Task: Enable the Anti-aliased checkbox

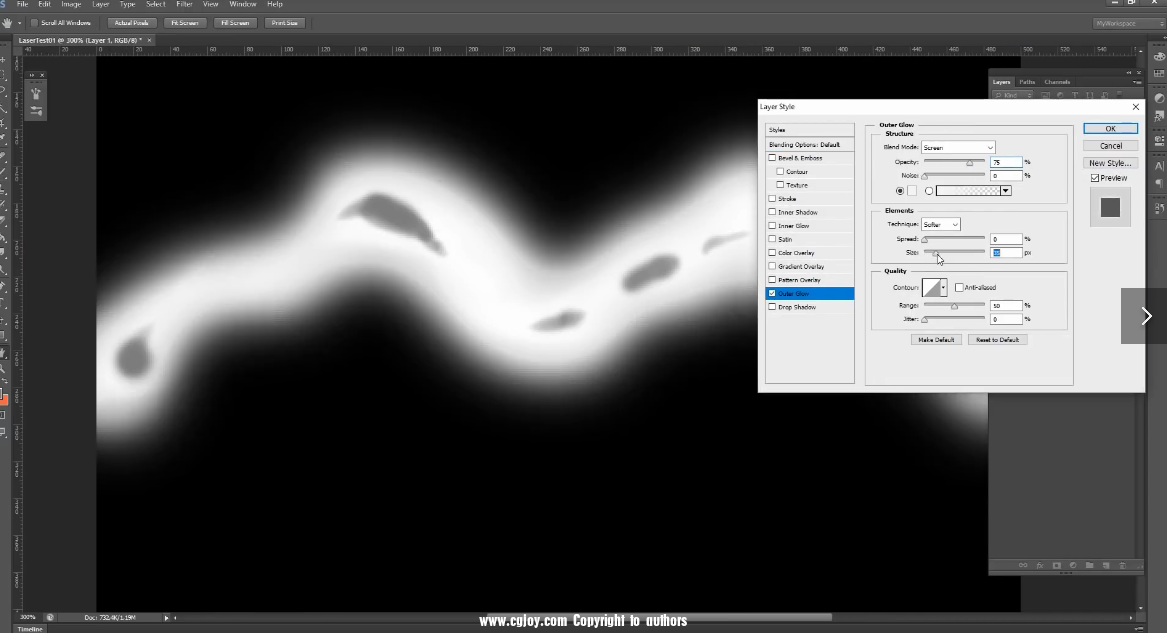Action: (959, 288)
